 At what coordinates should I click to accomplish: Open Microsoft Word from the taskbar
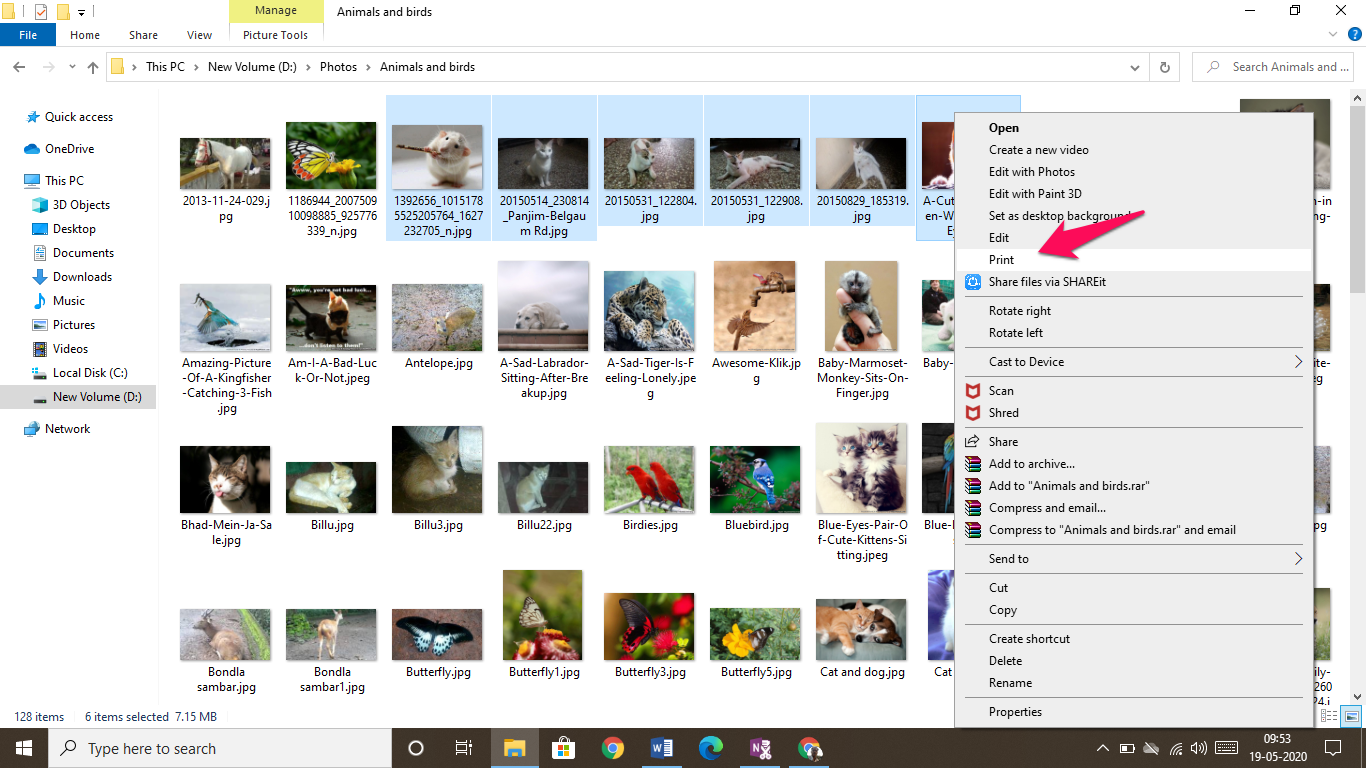[662, 747]
